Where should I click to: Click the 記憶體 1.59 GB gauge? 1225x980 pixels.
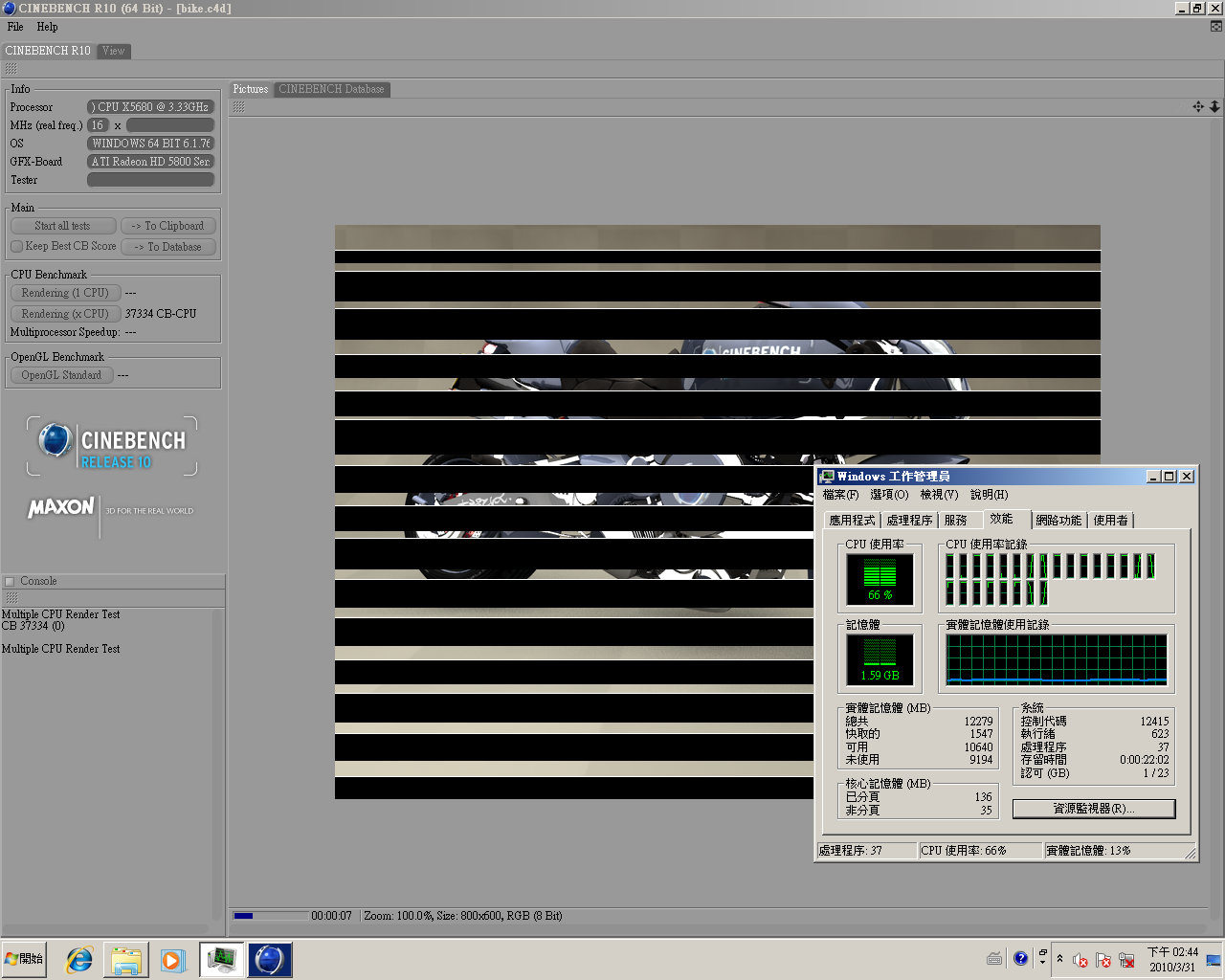880,659
